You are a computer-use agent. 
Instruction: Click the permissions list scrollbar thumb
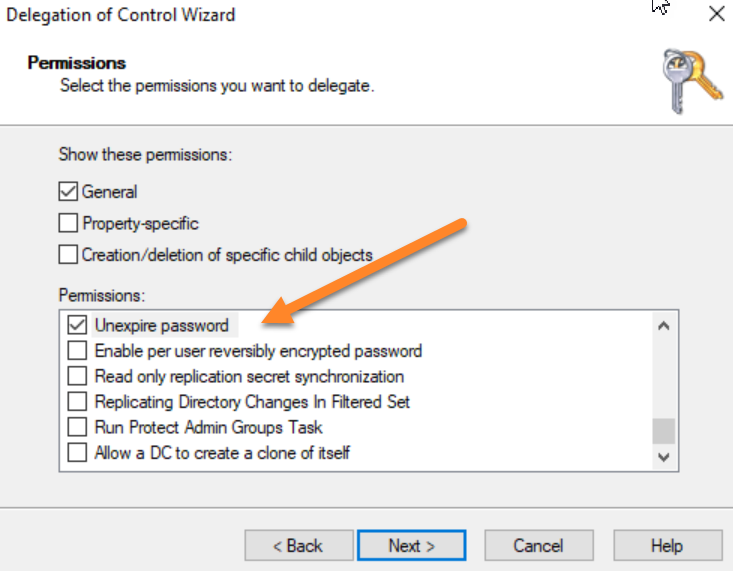[x=663, y=431]
